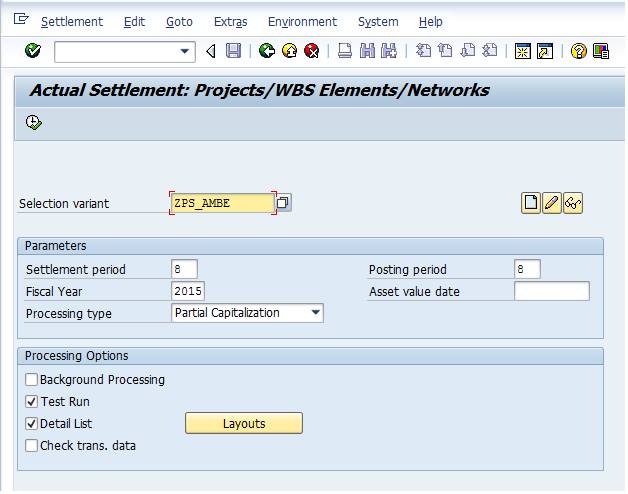Click the green checkmark Enter icon

pos(32,50)
